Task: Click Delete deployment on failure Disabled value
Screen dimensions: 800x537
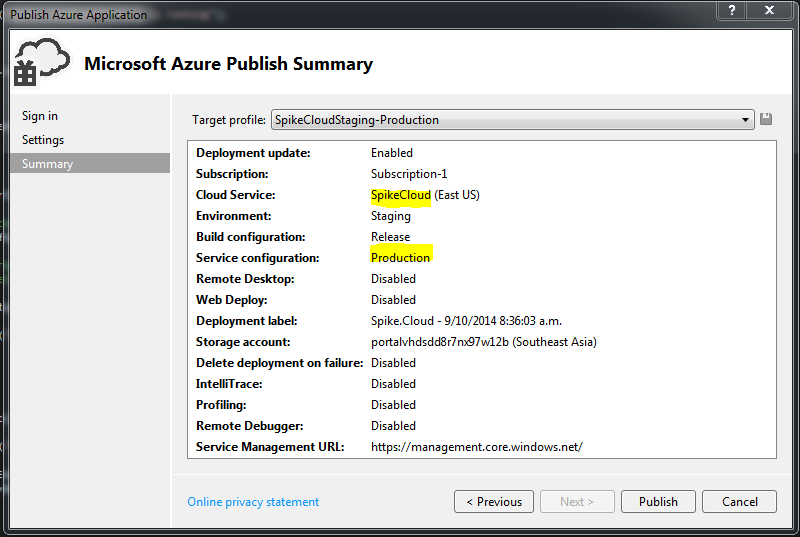Action: coord(393,363)
